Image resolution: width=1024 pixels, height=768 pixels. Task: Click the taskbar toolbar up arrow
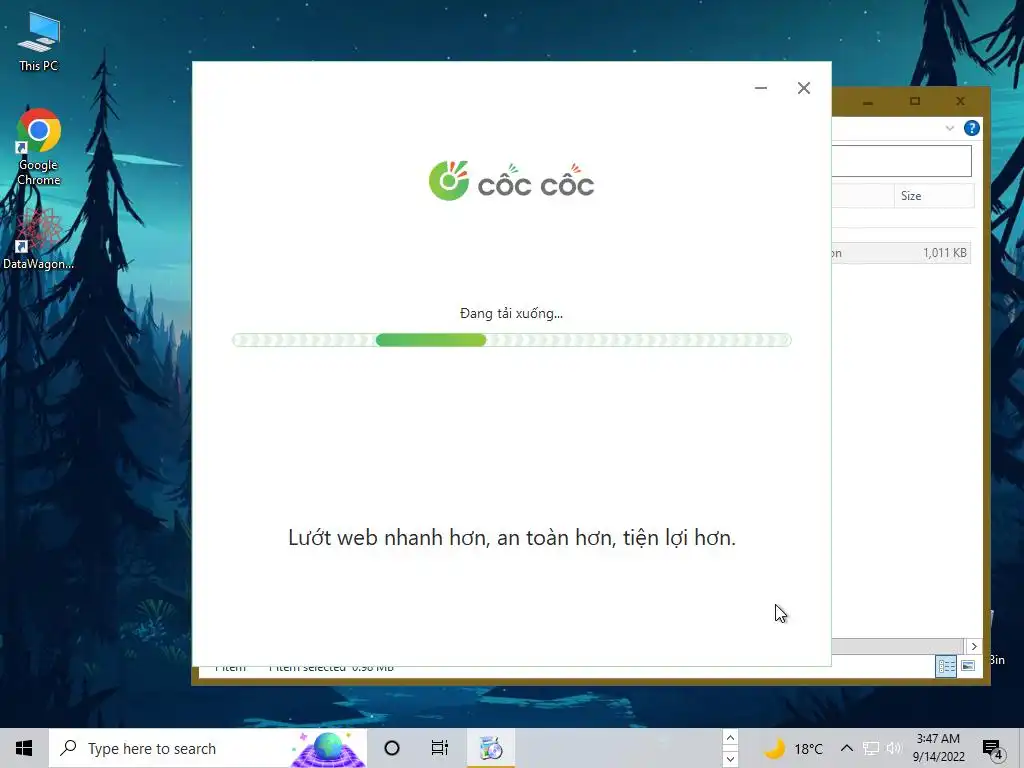tap(730, 738)
